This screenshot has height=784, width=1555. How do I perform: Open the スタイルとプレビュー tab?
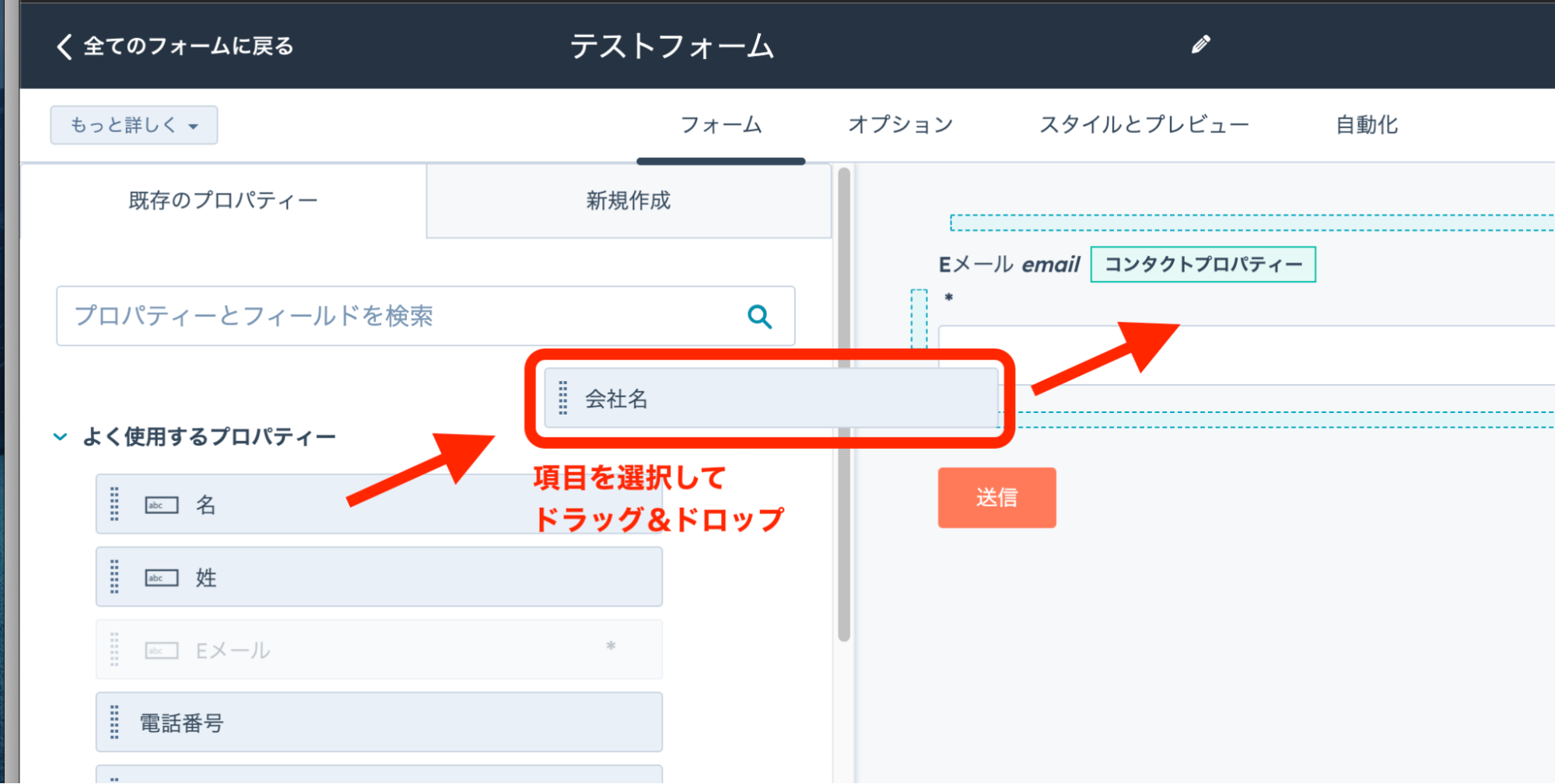(x=1144, y=125)
